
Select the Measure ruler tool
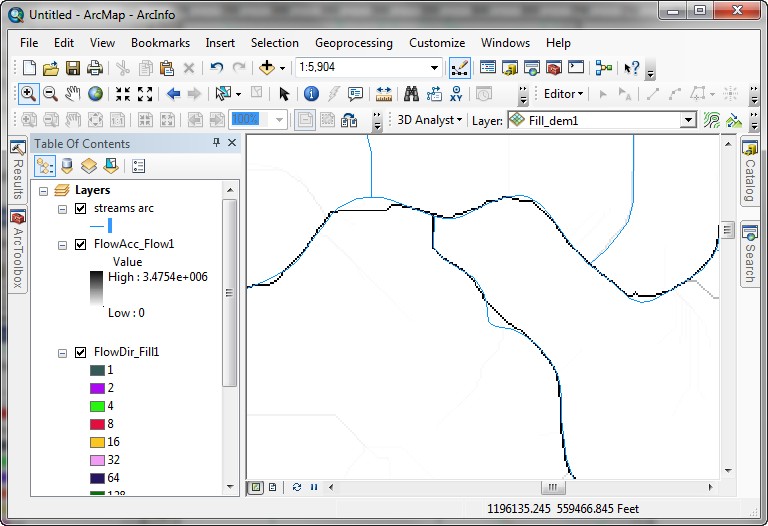(383, 94)
